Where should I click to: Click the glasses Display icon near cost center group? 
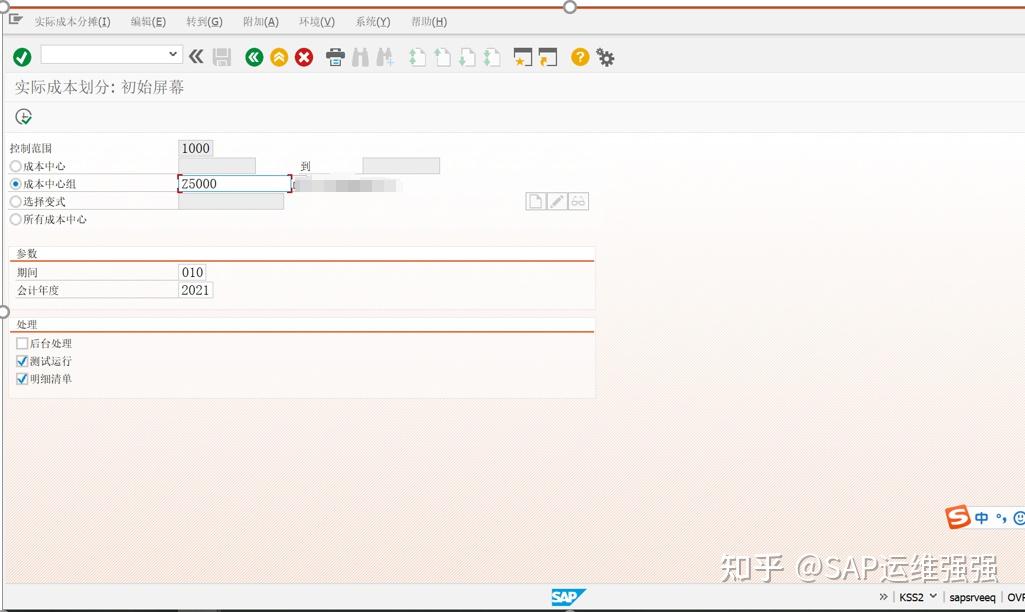[x=577, y=200]
